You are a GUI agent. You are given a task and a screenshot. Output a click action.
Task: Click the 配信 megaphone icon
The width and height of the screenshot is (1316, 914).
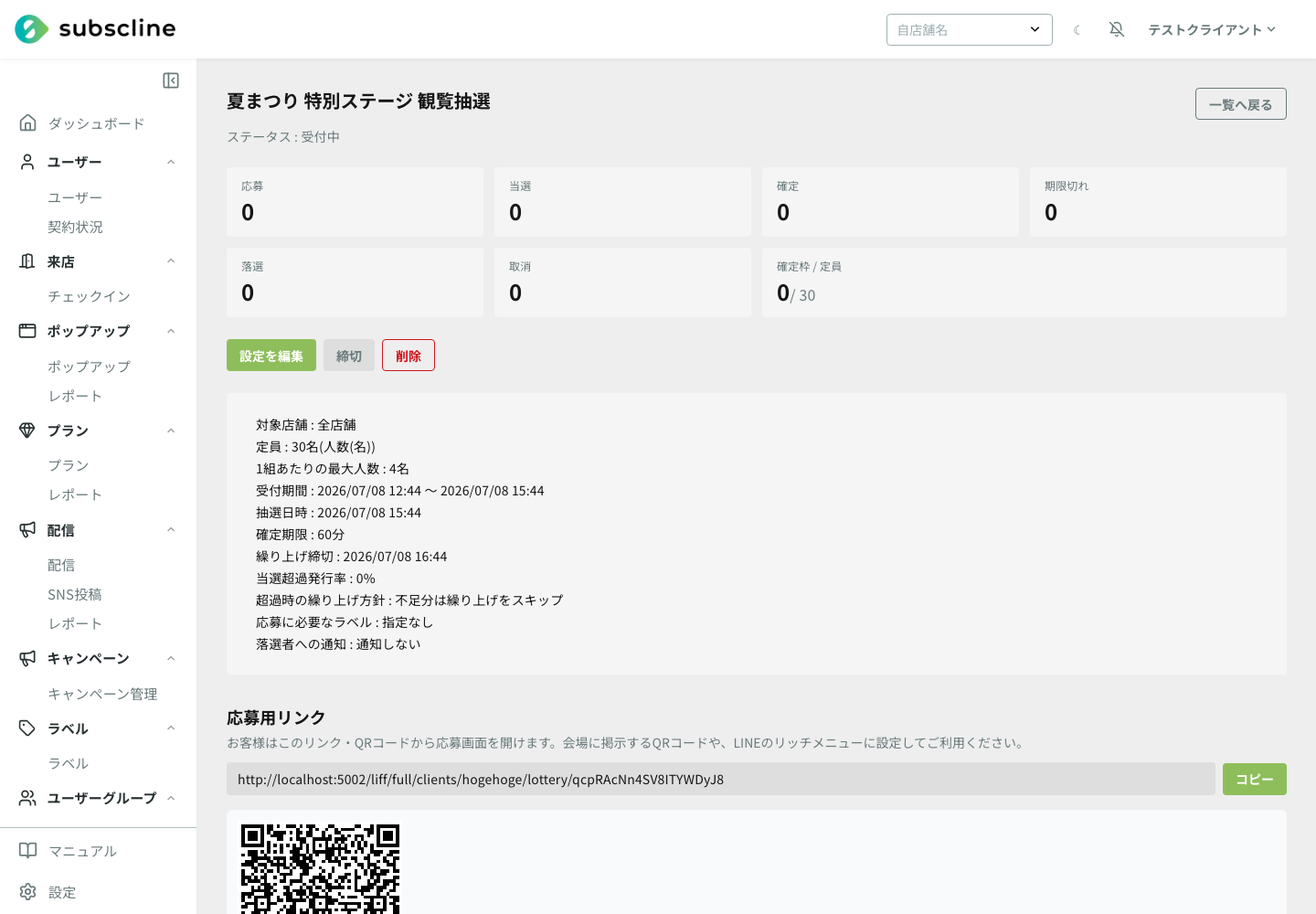[28, 530]
